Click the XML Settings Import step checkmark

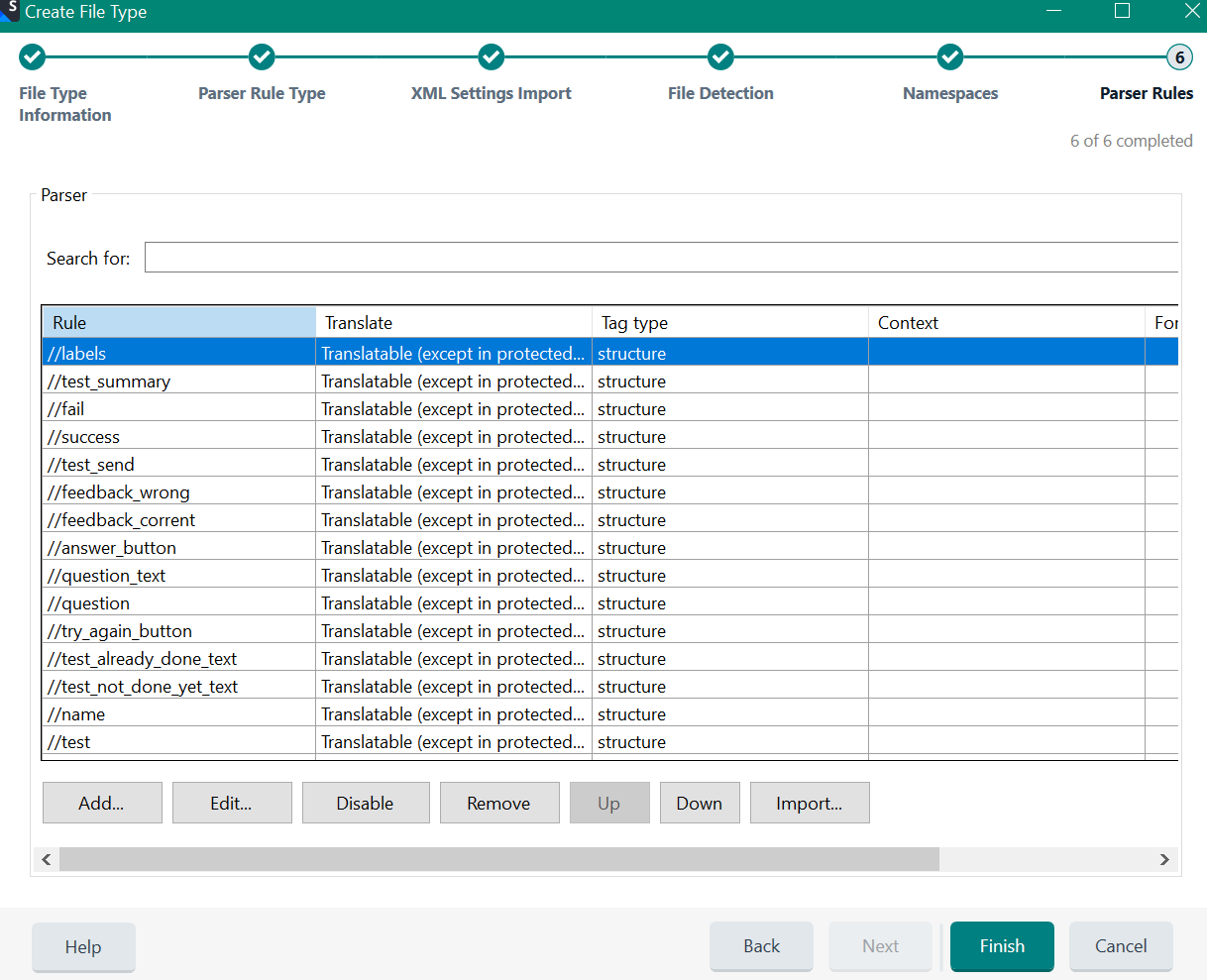click(492, 57)
